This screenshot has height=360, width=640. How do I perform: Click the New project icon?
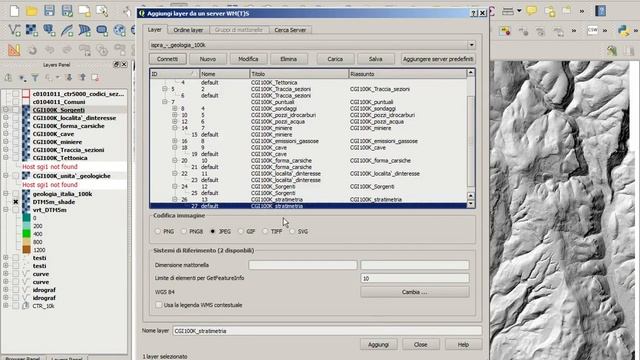(14, 11)
